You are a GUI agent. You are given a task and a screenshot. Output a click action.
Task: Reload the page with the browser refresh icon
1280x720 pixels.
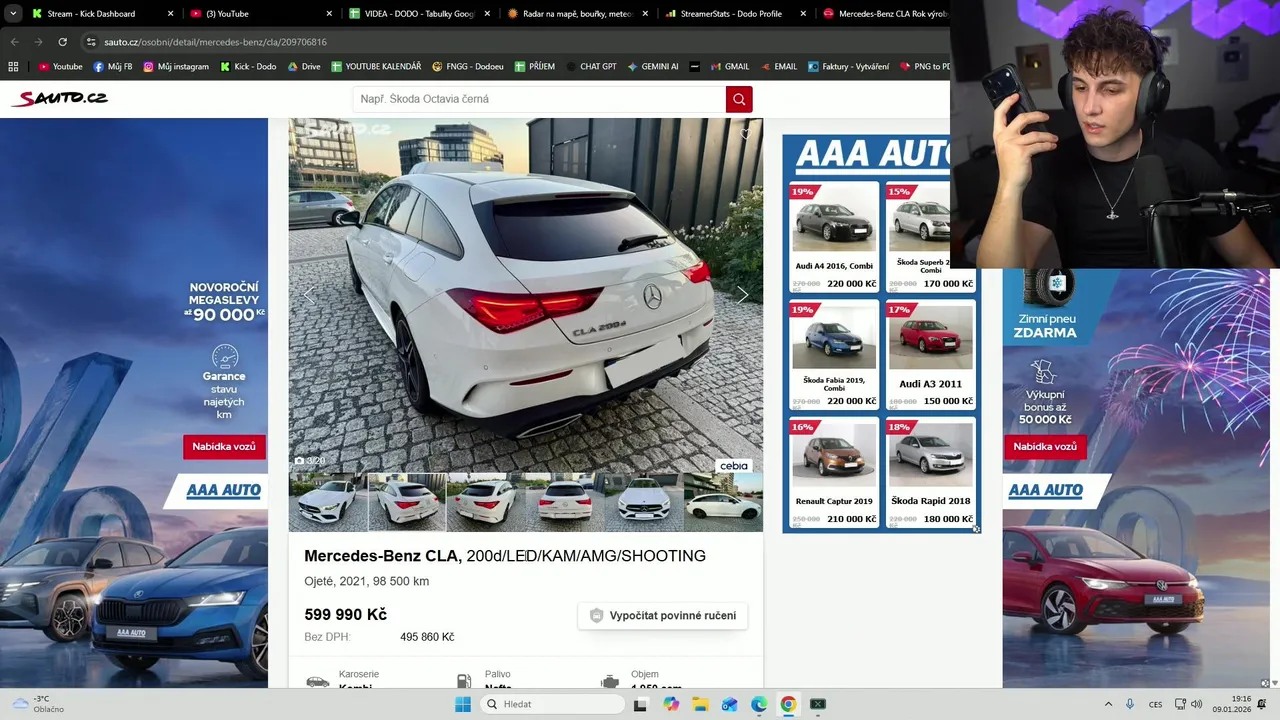[62, 42]
